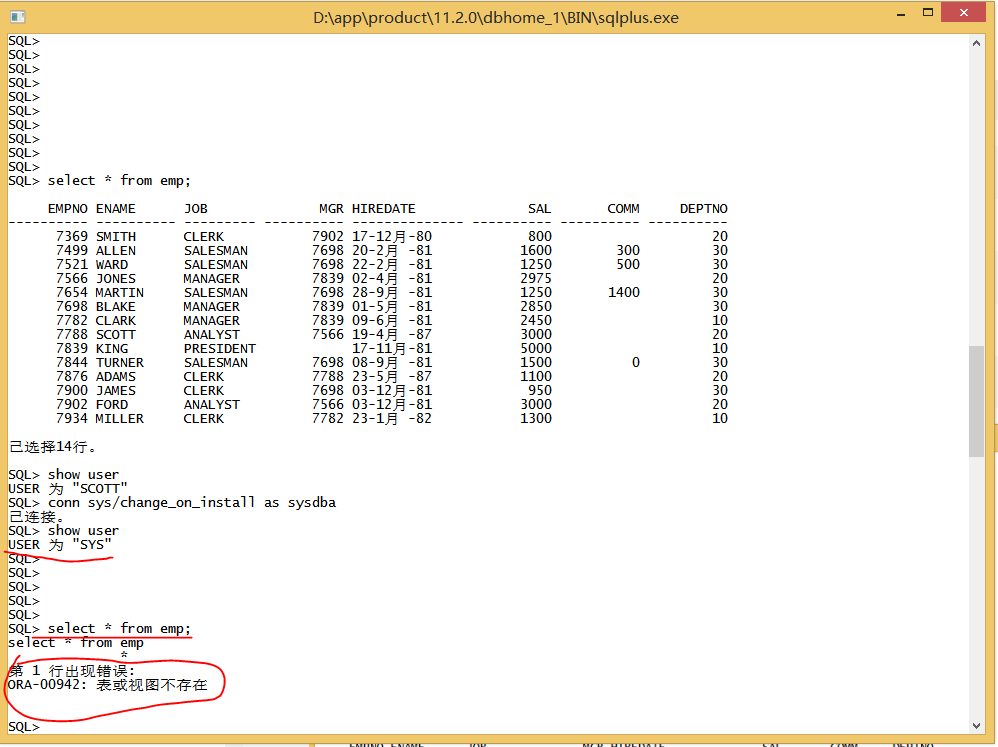Viewport: 998px width, 747px height.
Task: Click the MGR column header
Action: point(332,209)
